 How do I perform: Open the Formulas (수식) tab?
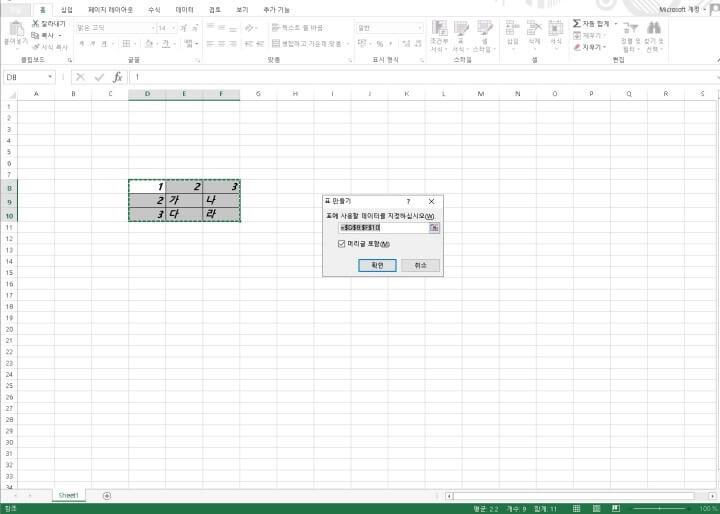click(x=154, y=10)
